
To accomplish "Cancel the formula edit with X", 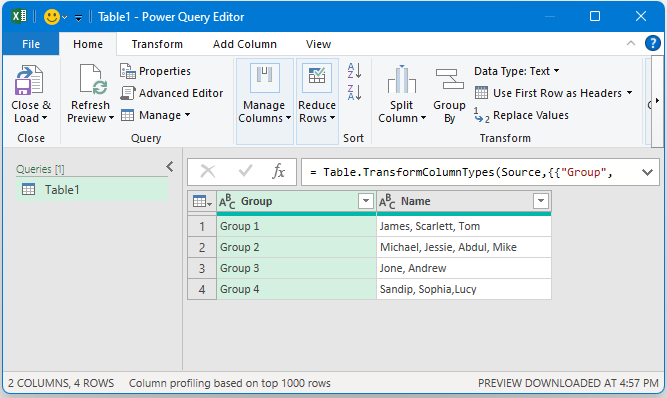I will point(208,172).
